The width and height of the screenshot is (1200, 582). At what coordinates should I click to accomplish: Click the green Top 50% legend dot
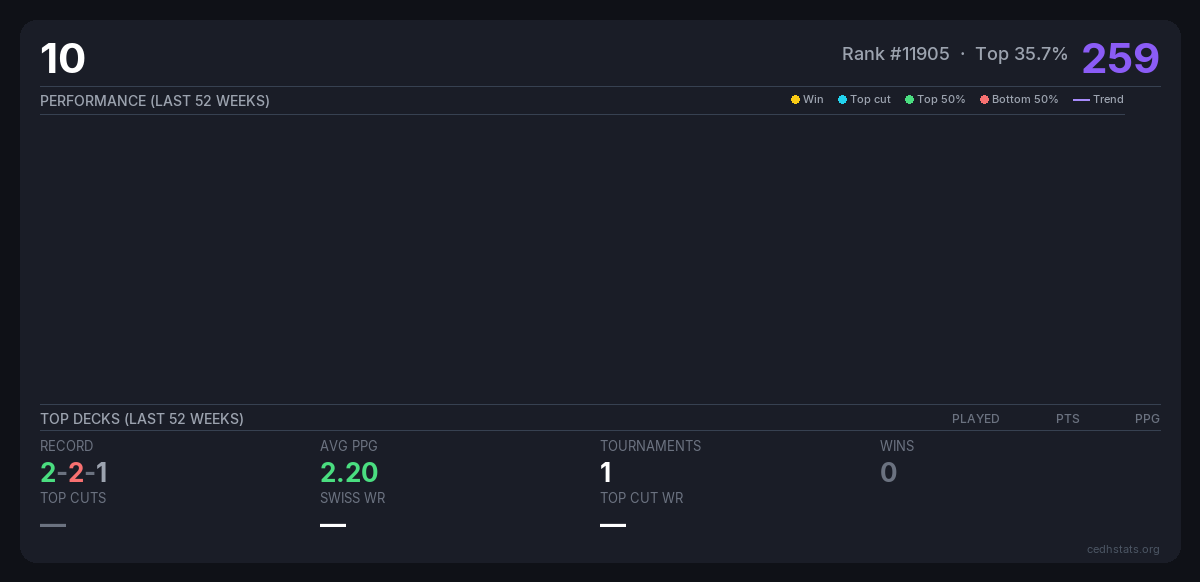(x=909, y=100)
